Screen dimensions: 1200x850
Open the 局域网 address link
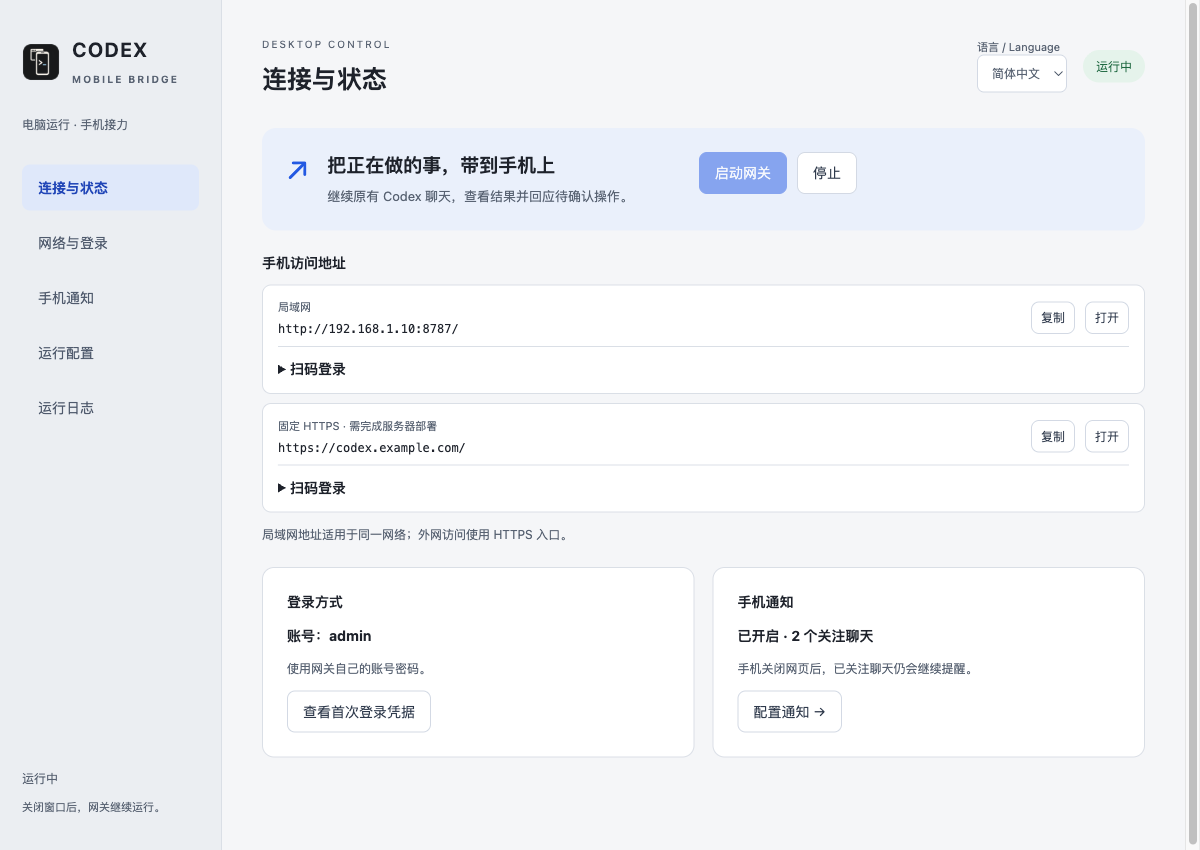tap(1107, 318)
